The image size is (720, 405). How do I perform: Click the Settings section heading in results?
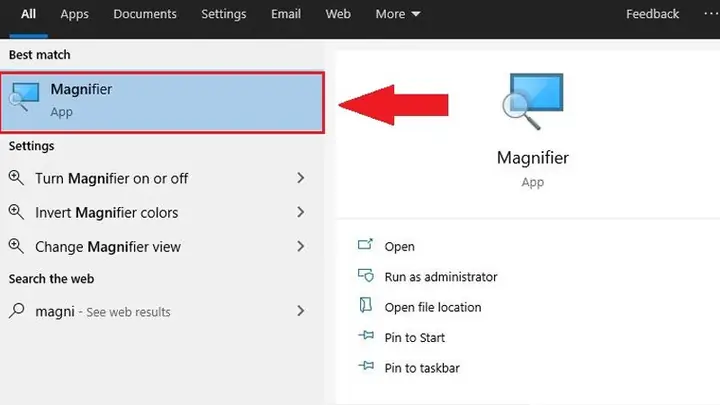(x=31, y=146)
